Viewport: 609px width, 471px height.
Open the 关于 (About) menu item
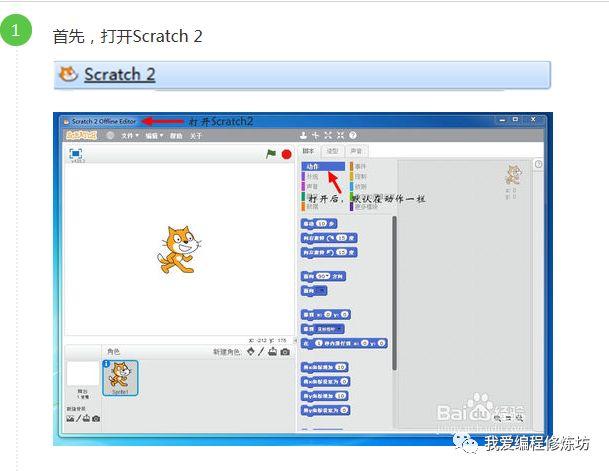(x=196, y=136)
